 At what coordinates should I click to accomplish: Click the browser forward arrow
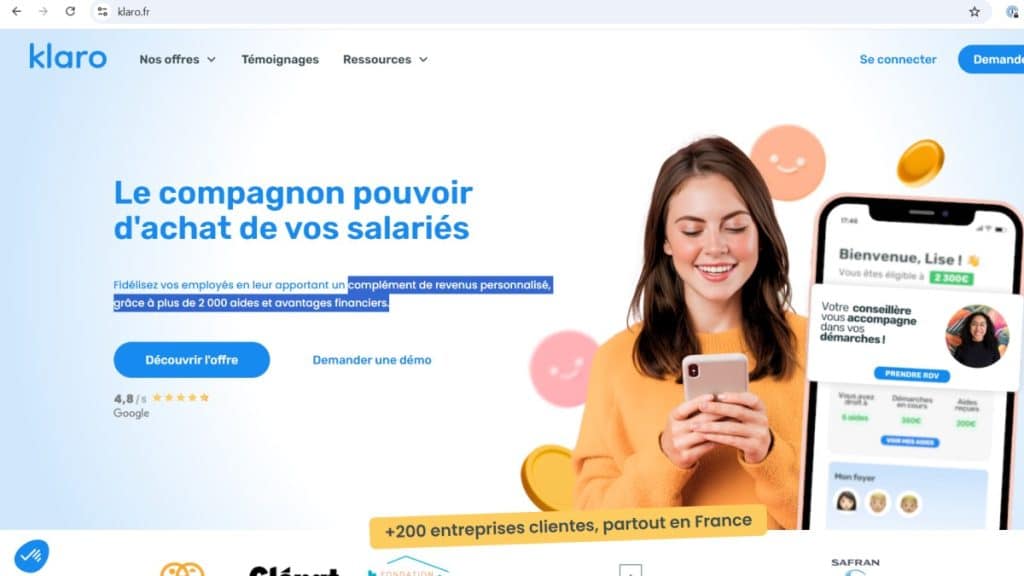[x=43, y=11]
